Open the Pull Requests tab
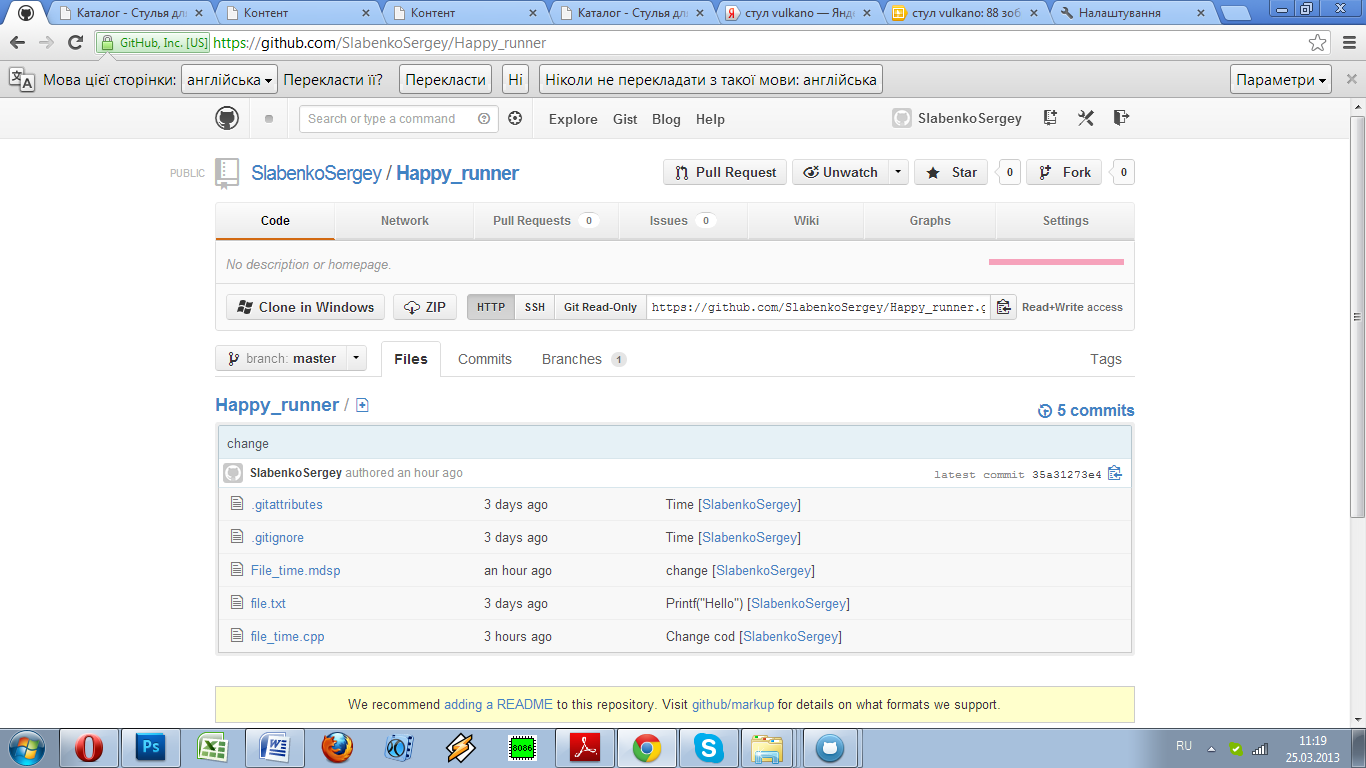The image size is (1366, 768). (546, 221)
